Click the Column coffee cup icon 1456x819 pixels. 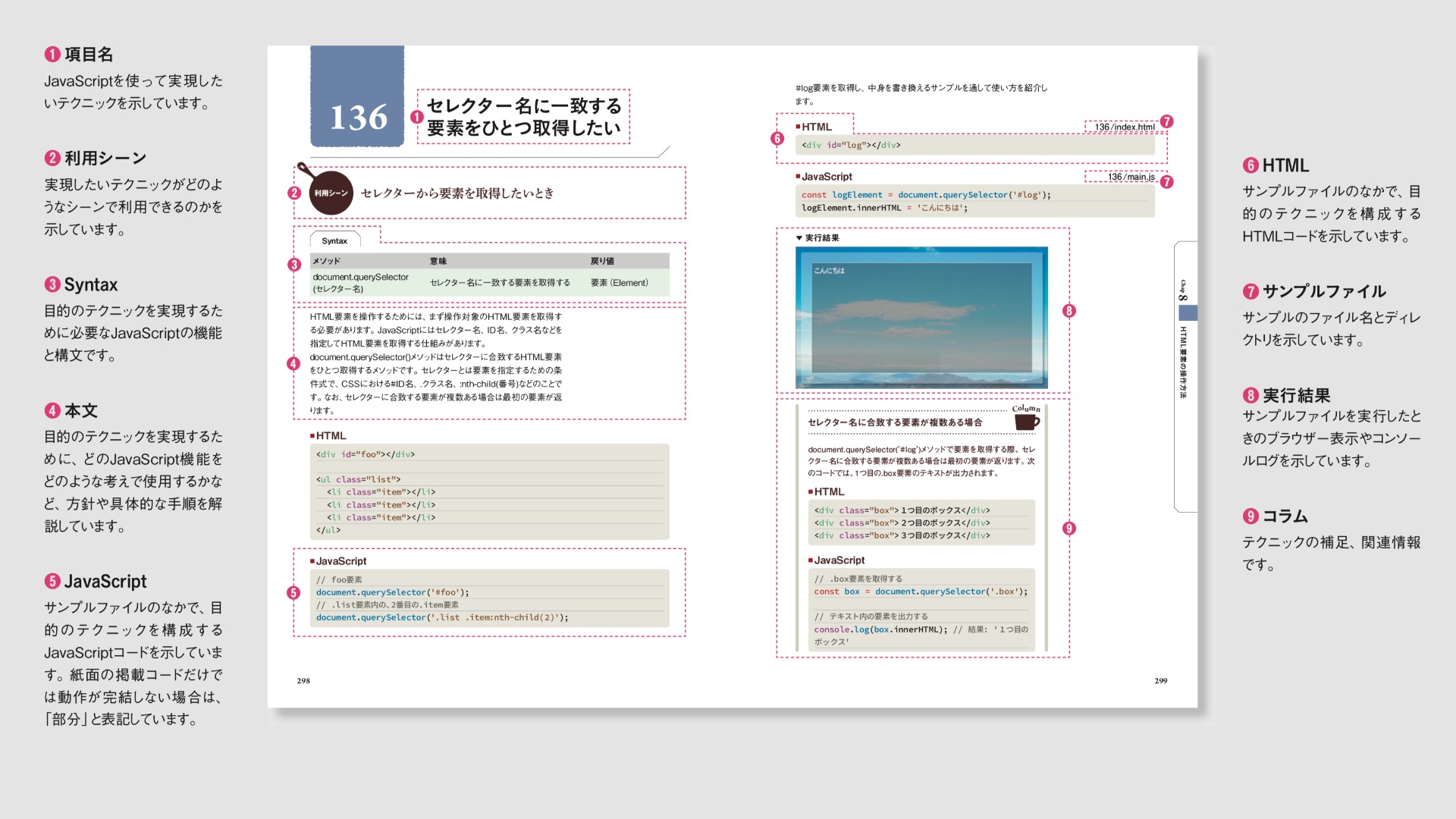click(1026, 421)
